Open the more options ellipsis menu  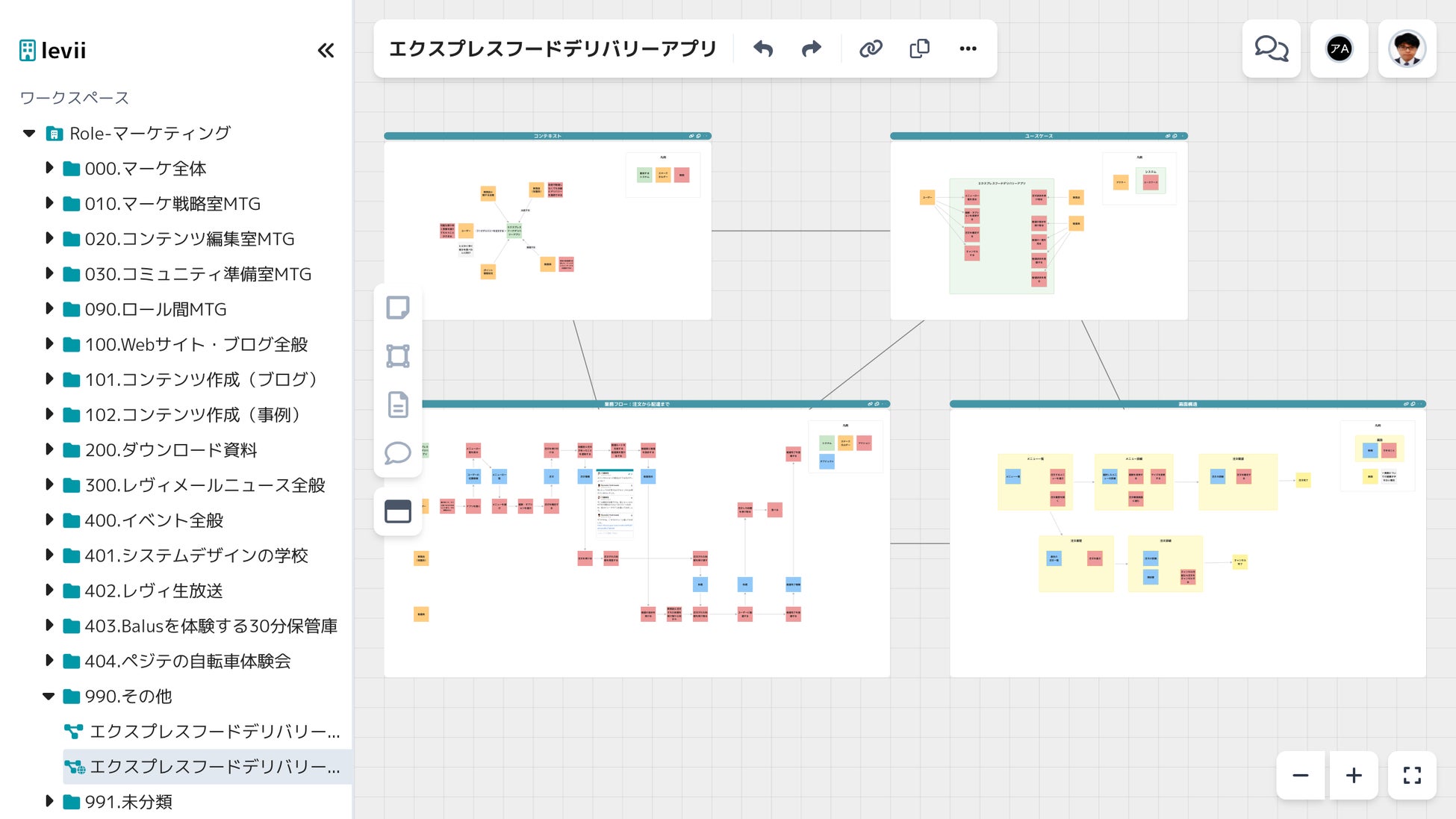968,49
